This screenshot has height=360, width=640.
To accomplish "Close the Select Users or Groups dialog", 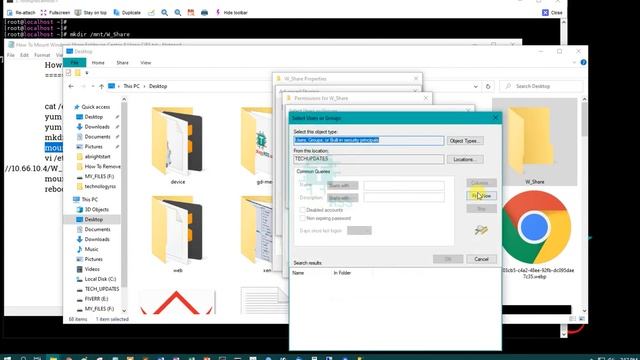I will (x=495, y=118).
